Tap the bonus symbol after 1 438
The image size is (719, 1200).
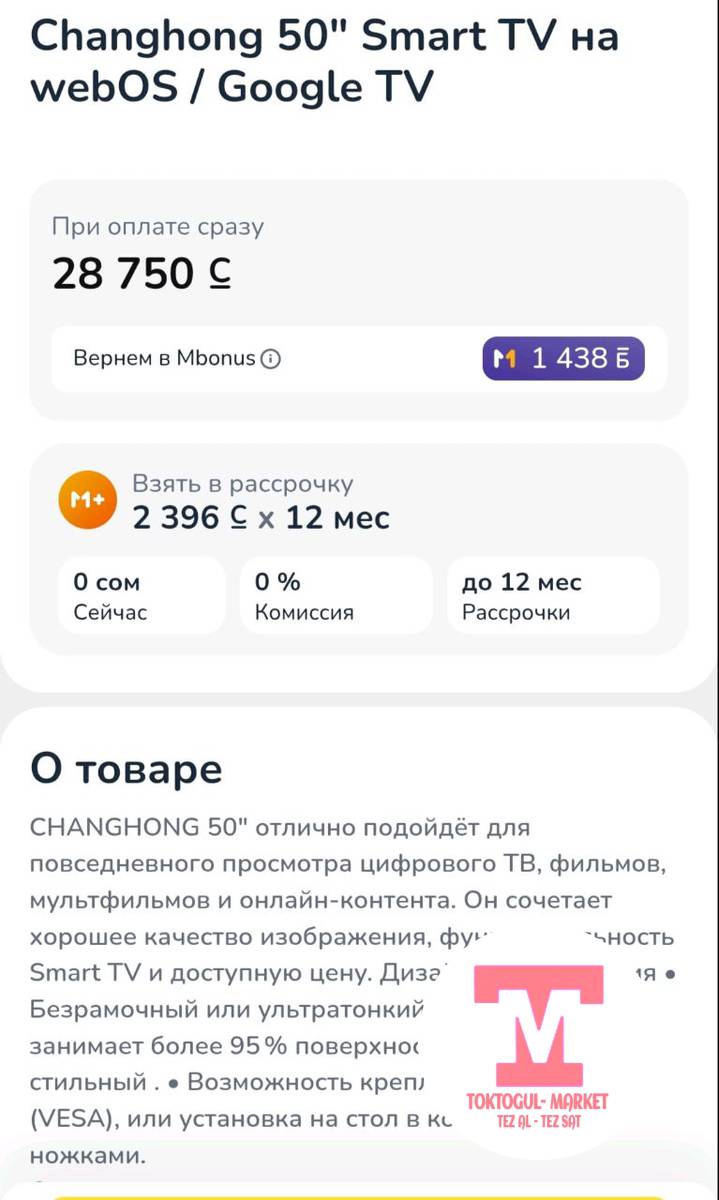(623, 358)
